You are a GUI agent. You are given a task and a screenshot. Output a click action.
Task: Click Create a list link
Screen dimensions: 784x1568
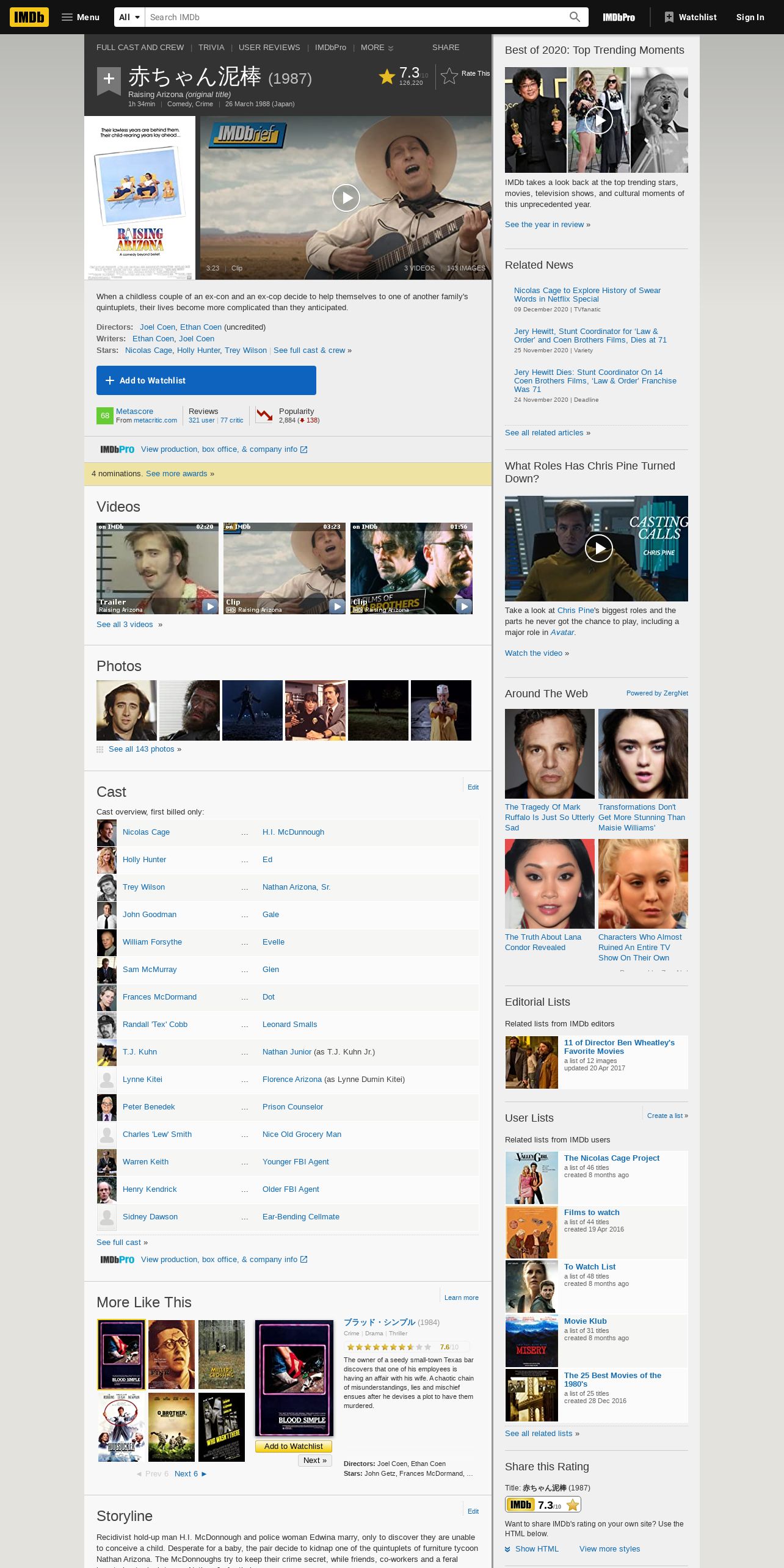(x=665, y=1116)
